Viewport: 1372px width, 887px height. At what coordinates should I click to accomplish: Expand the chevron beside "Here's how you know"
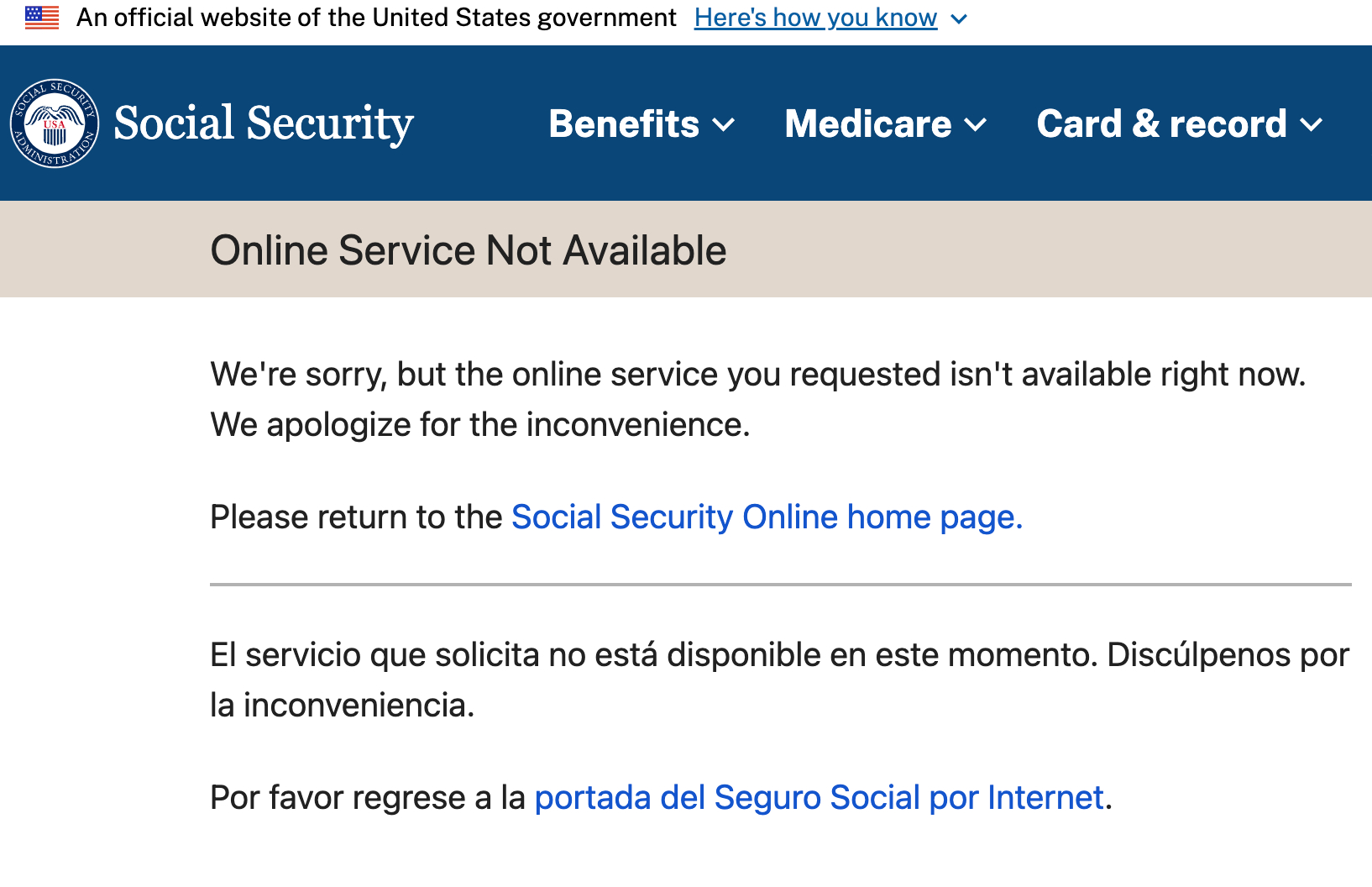[x=959, y=18]
